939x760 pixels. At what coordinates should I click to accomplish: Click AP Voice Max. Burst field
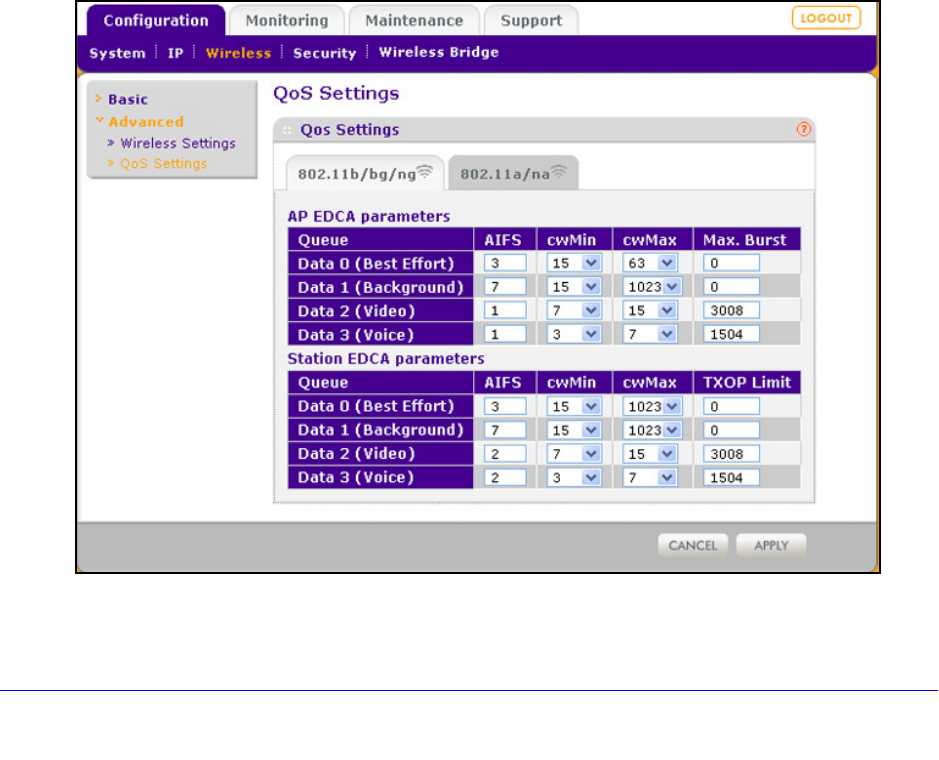731,334
